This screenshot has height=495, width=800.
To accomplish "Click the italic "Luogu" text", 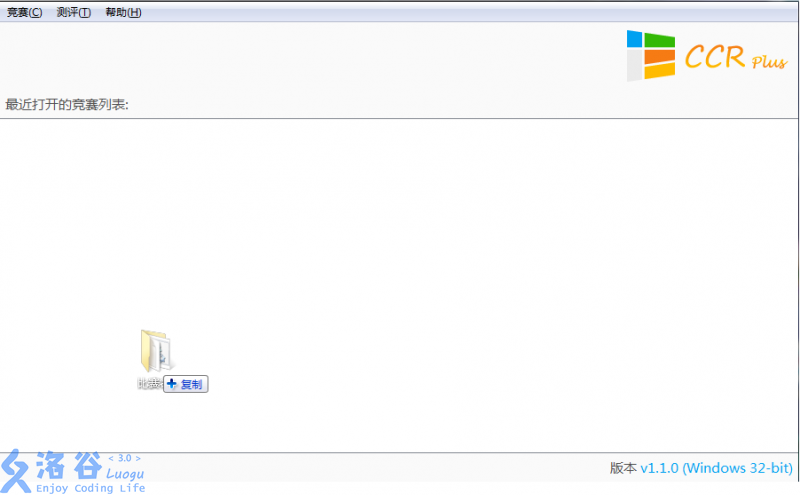I will (x=125, y=473).
